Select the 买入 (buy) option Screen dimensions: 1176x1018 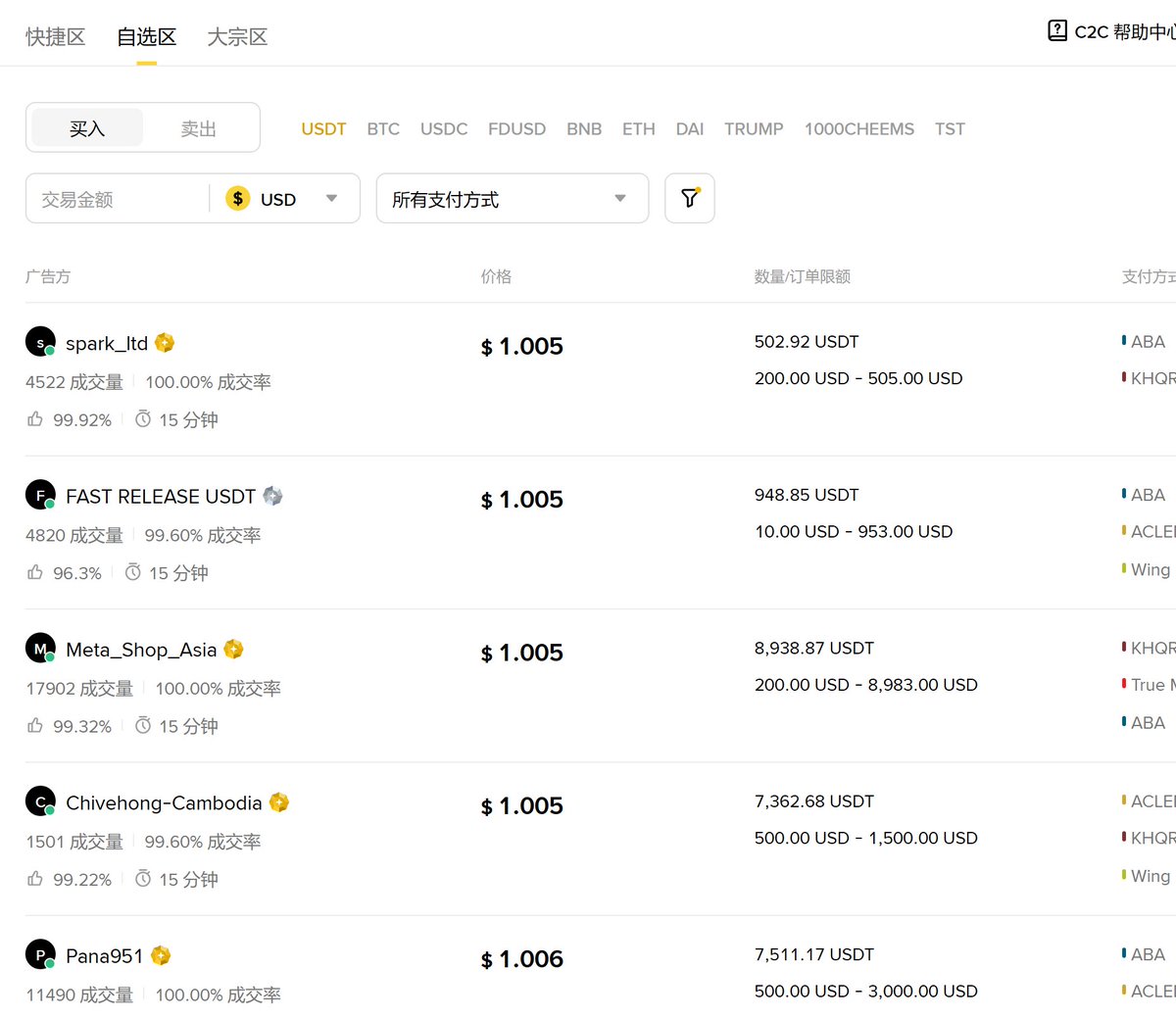pyautogui.click(x=86, y=127)
